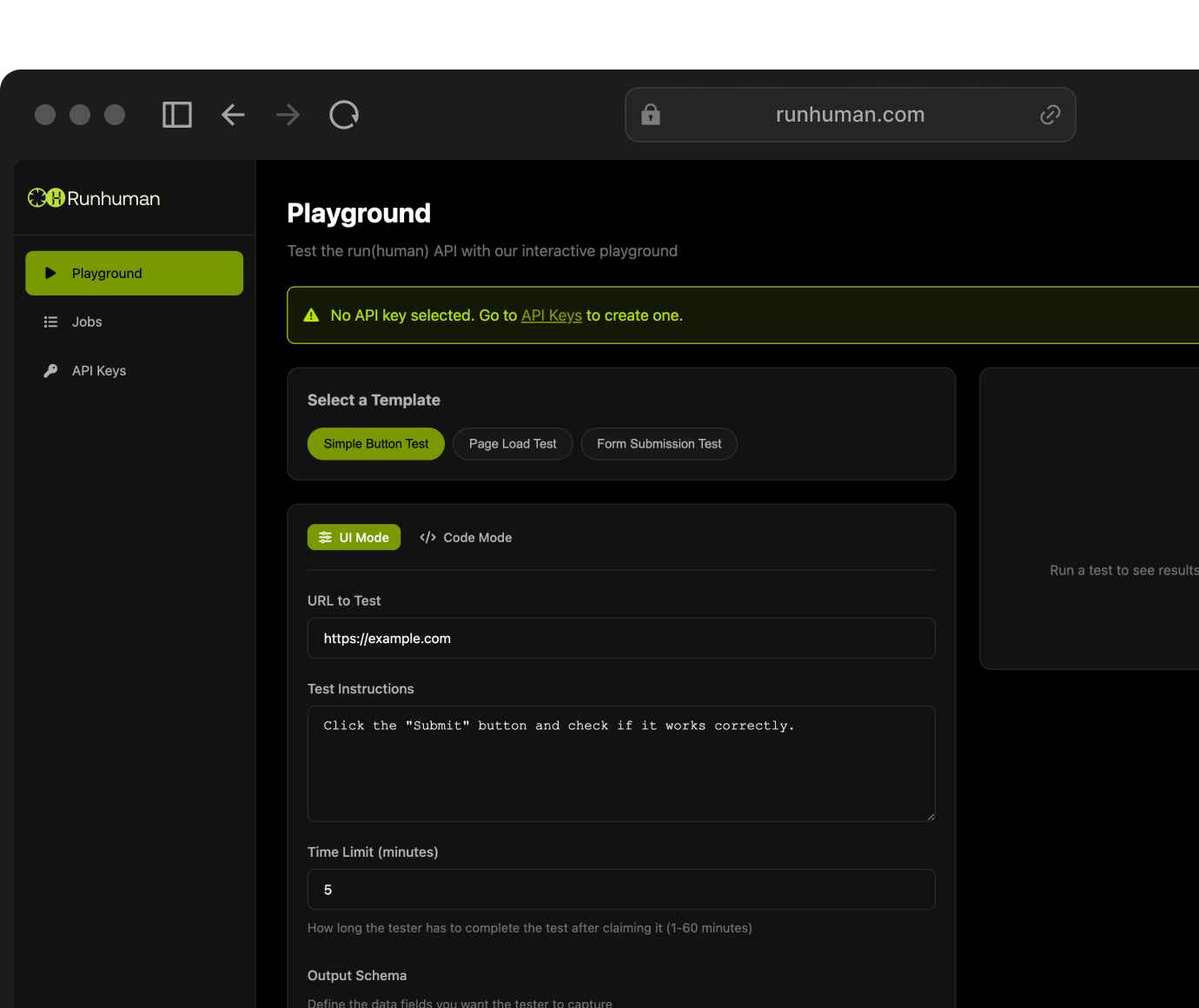Click the lock icon in address bar
Viewport: 1199px width, 1008px height.
(651, 115)
